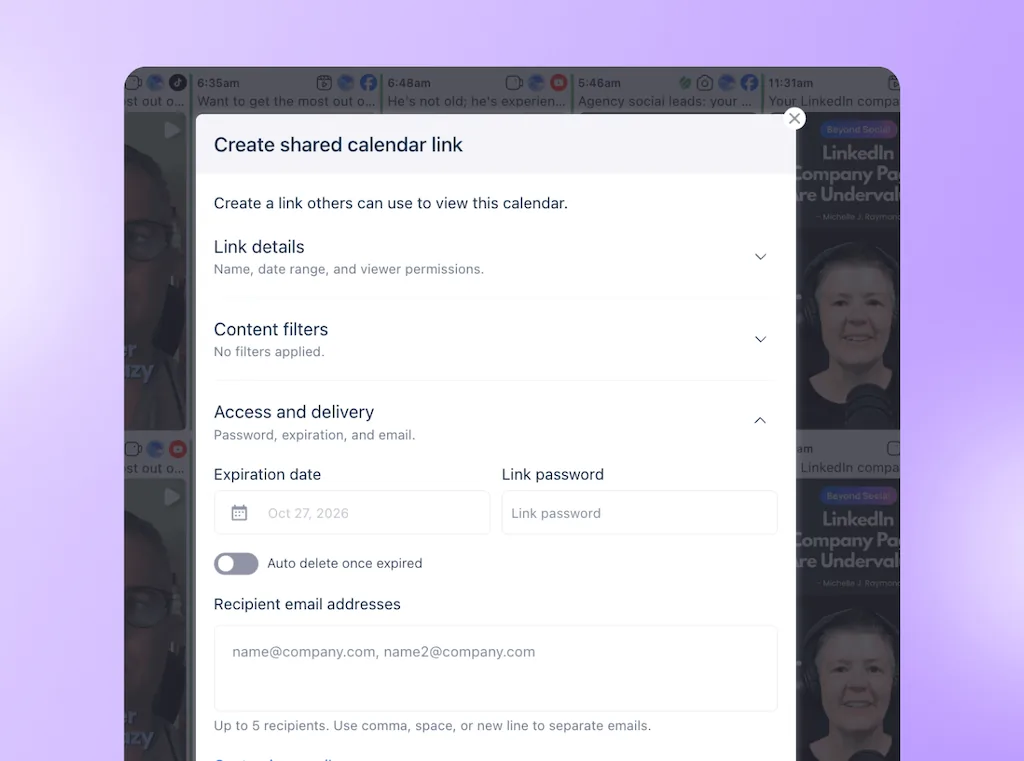Click the profile avatar on the 5:46am post
The height and width of the screenshot is (761, 1024).
click(727, 82)
